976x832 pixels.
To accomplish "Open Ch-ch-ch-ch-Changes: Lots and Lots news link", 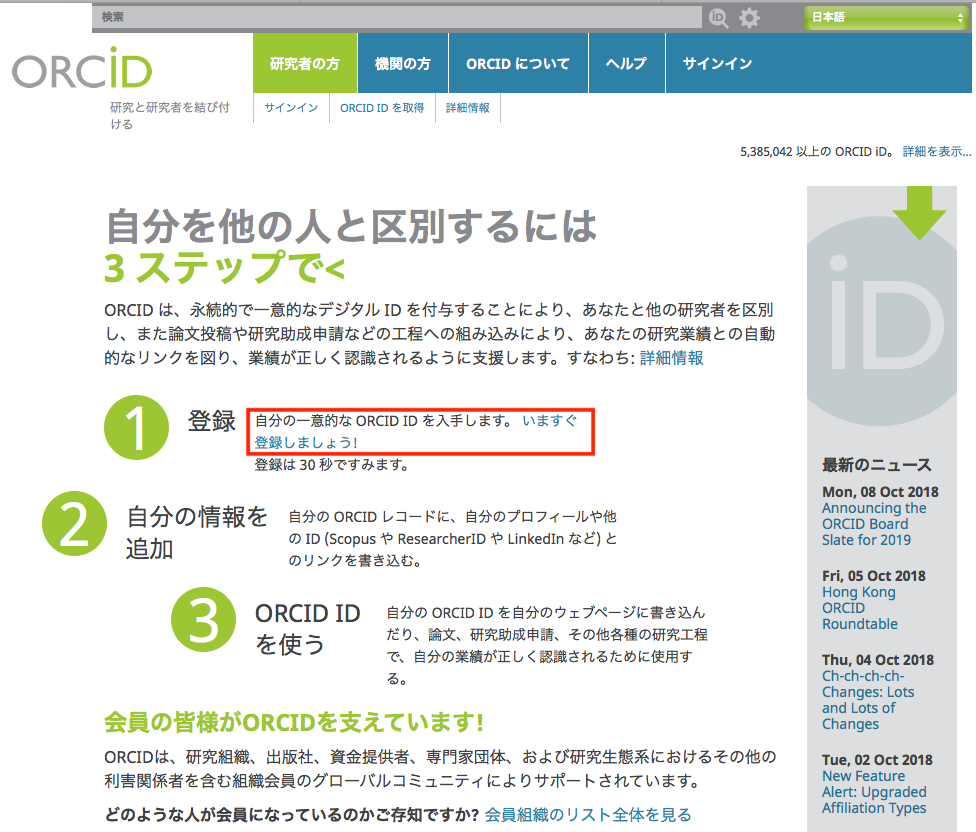I will [x=868, y=700].
